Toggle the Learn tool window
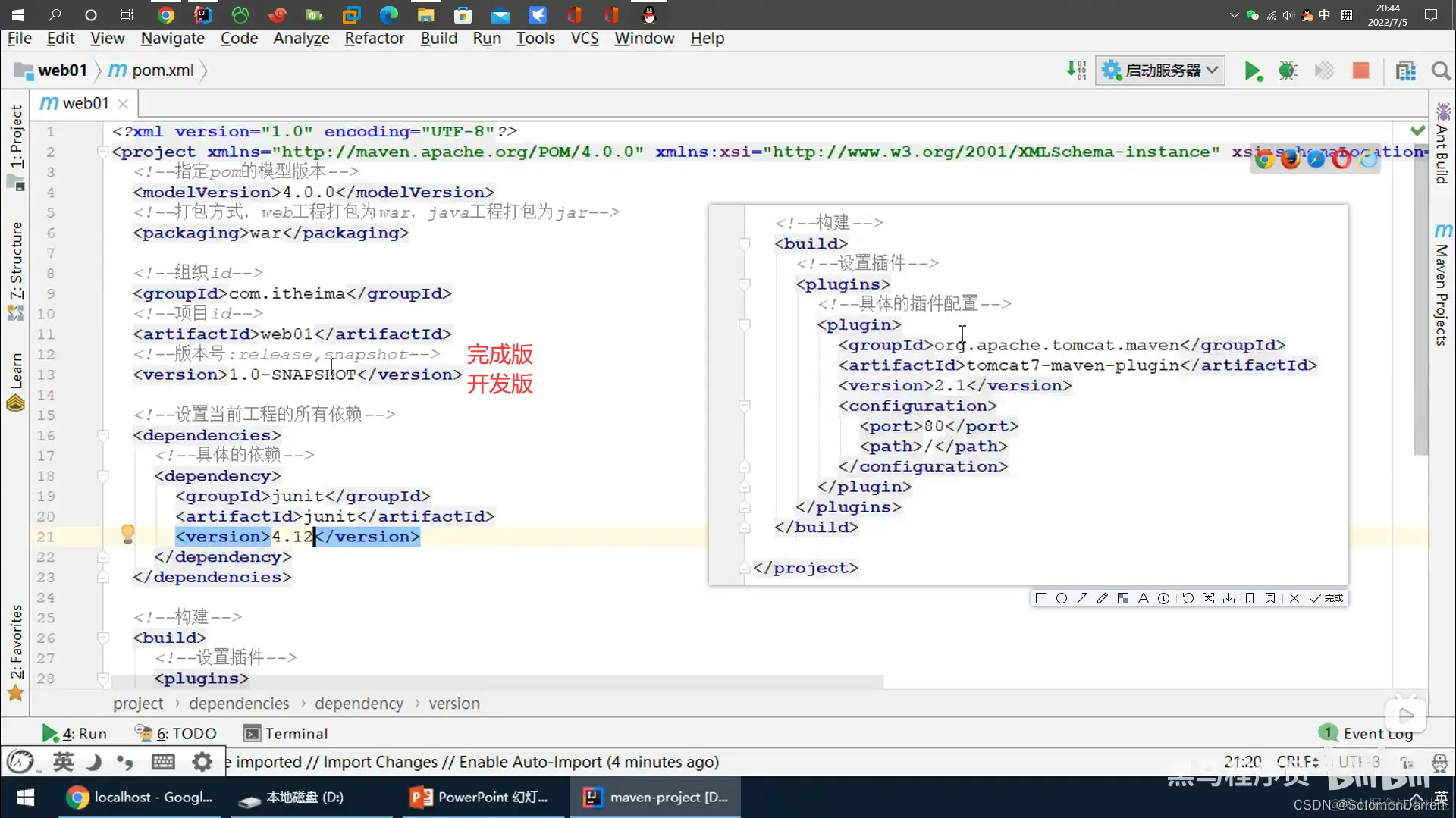Screen dimensions: 1456x818 pyautogui.click(x=16, y=382)
